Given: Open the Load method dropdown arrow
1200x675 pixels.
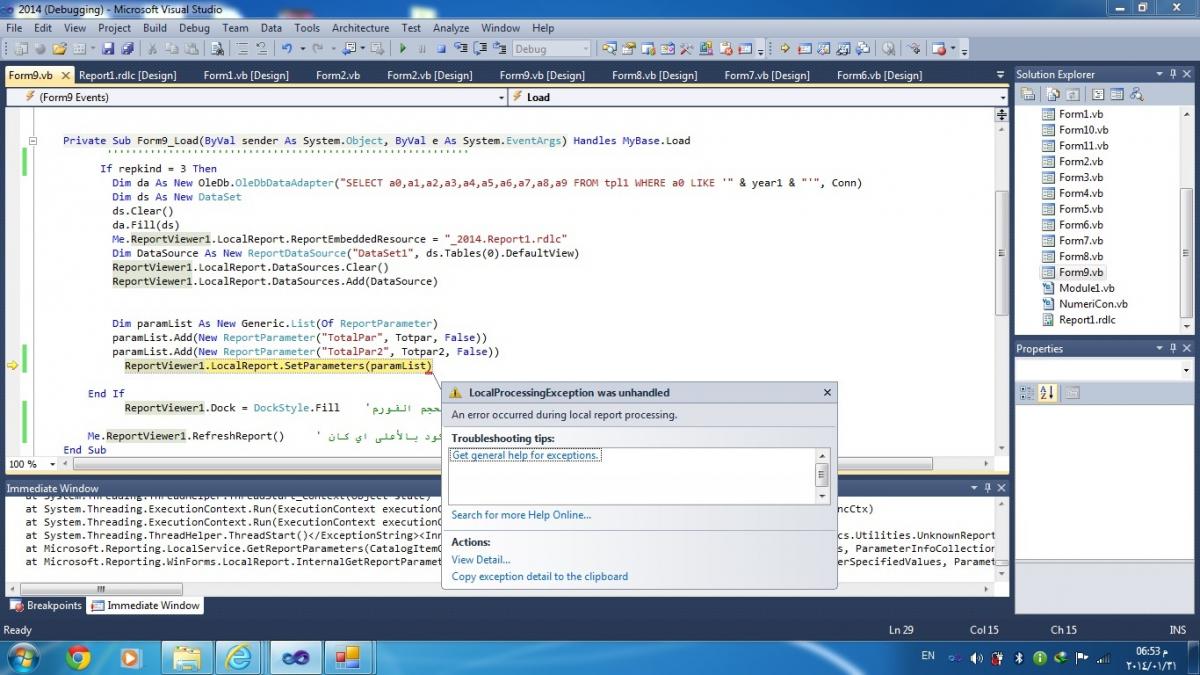Looking at the screenshot, I should [x=1002, y=97].
